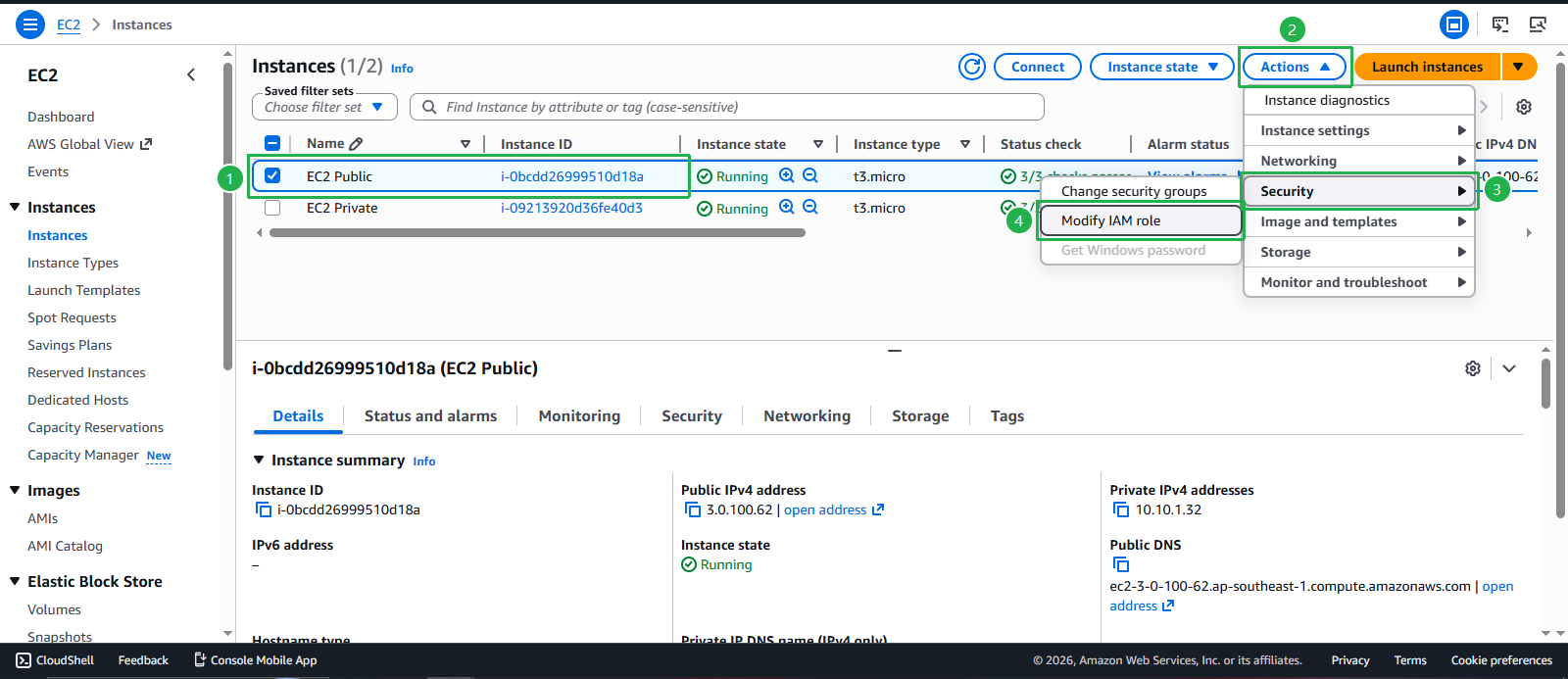This screenshot has height=679, width=1568.
Task: Open Image and templates submenu
Action: (1359, 221)
